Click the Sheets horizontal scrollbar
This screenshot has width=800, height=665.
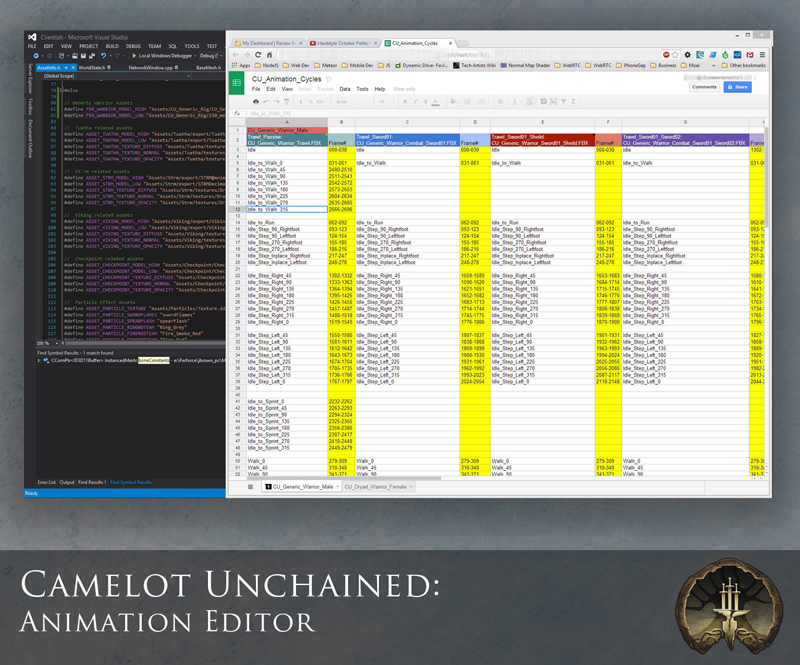click(x=343, y=479)
